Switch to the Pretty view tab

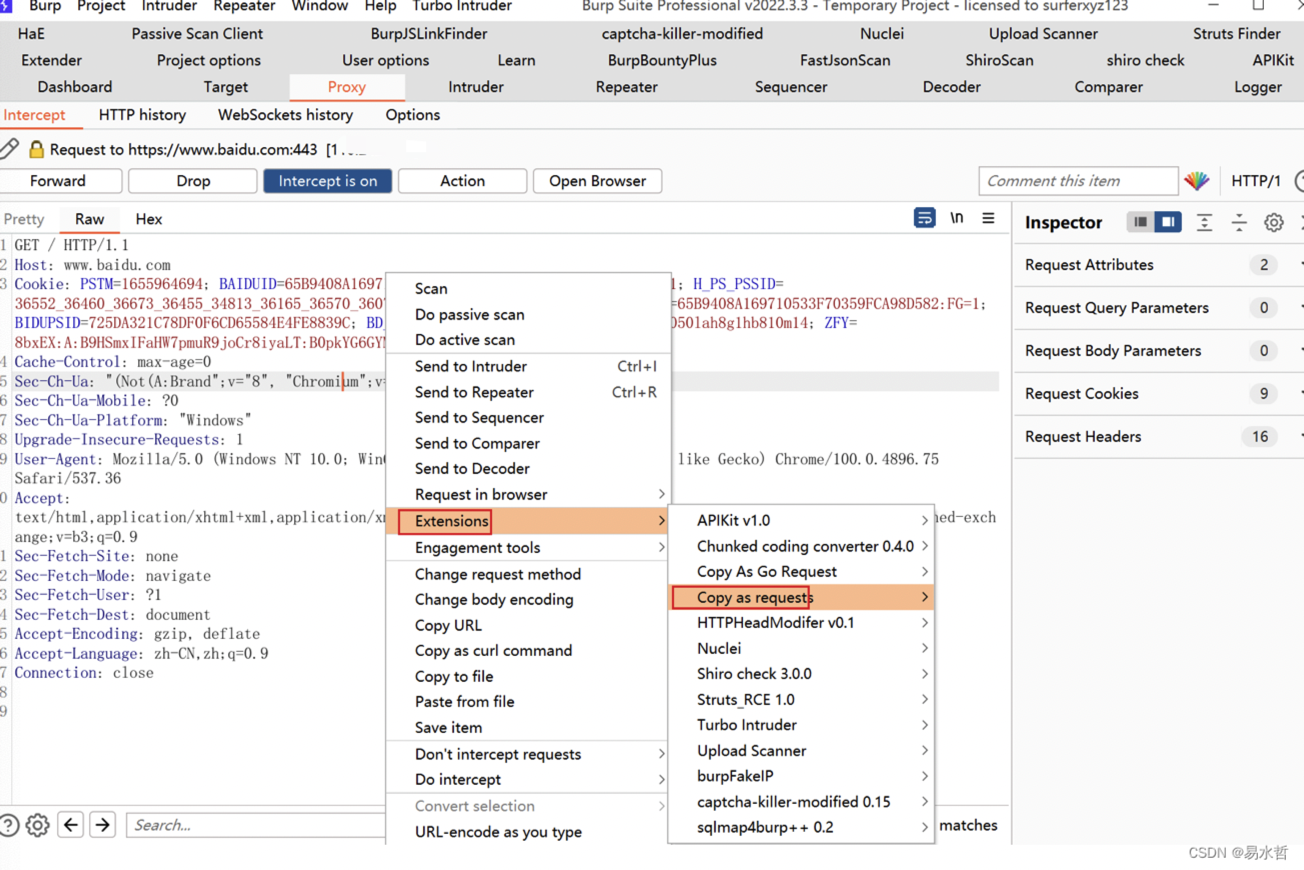tap(24, 219)
